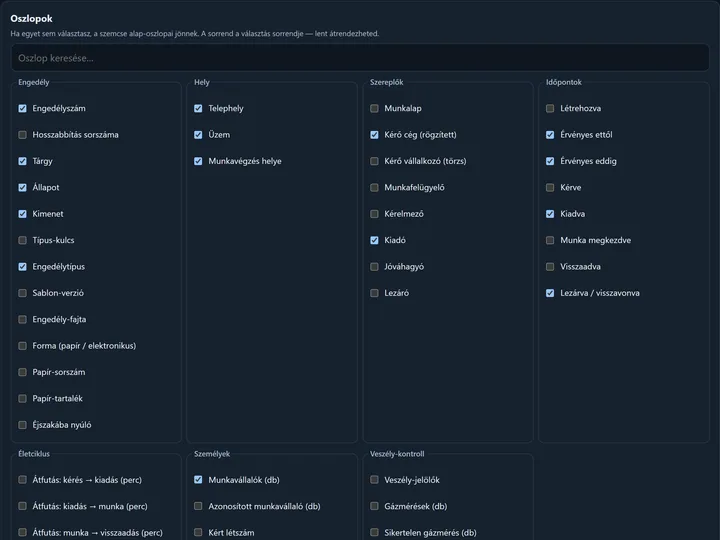
Task: Tick the Veszély-jelölők checkbox
Action: tap(374, 480)
